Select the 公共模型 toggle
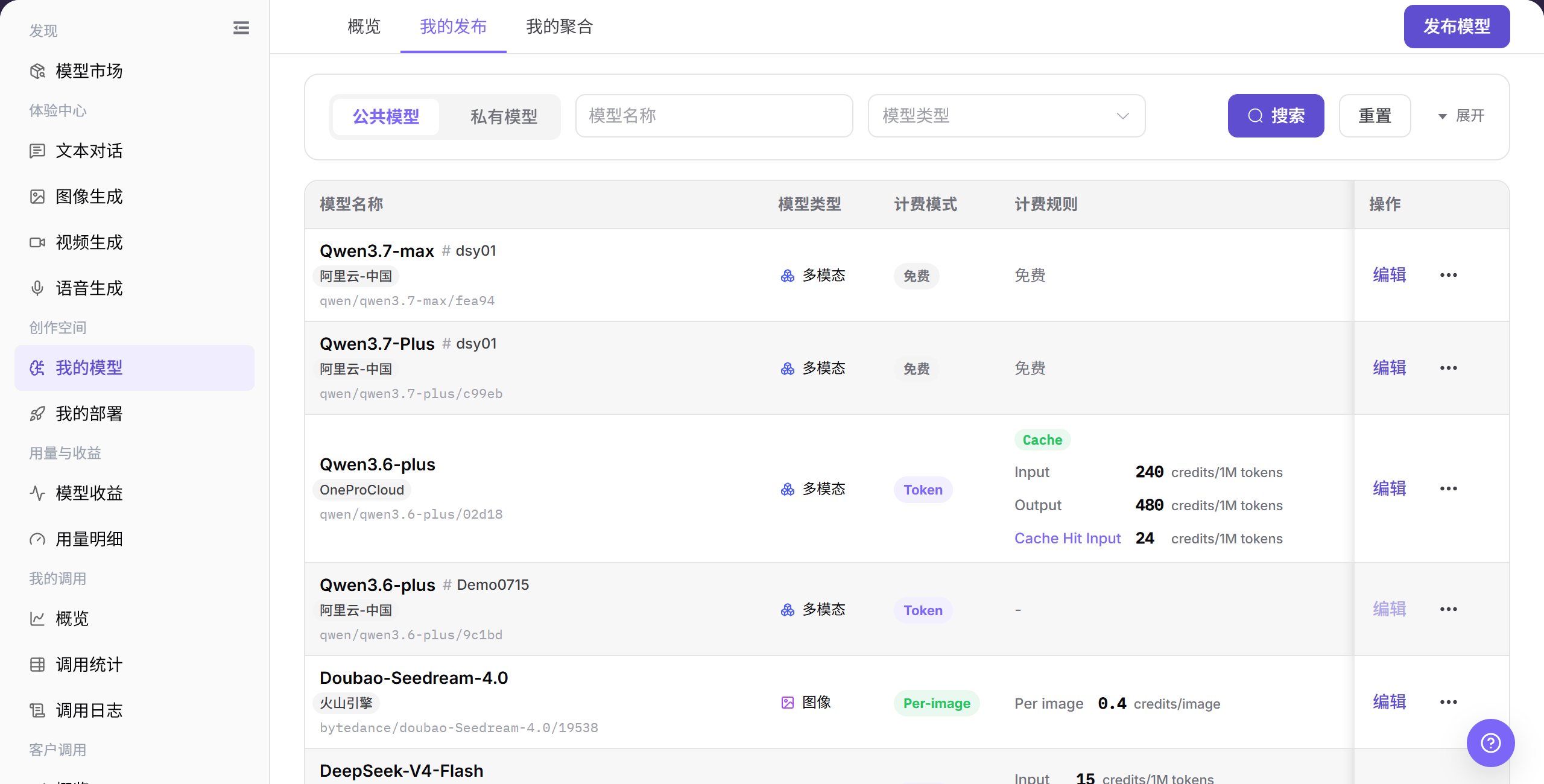Viewport: 1544px width, 784px height. tap(386, 116)
